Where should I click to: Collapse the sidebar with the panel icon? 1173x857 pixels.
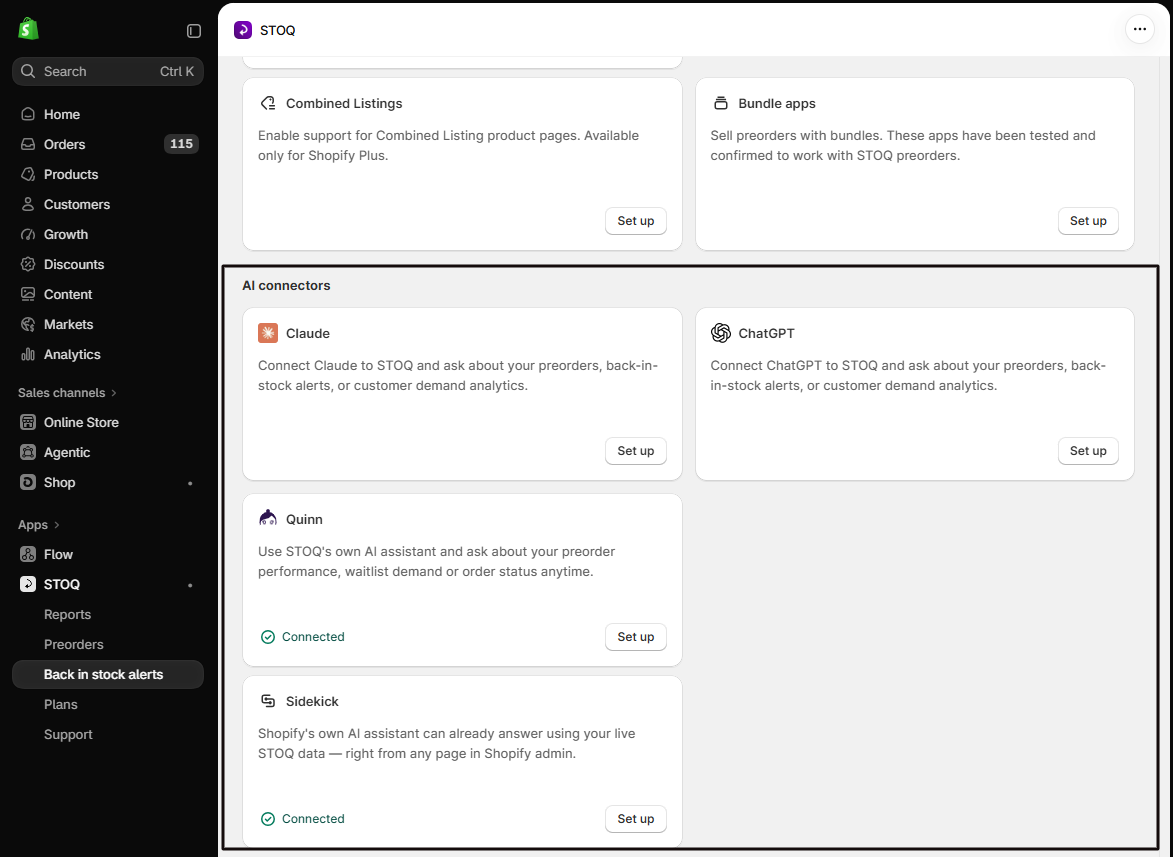(194, 31)
